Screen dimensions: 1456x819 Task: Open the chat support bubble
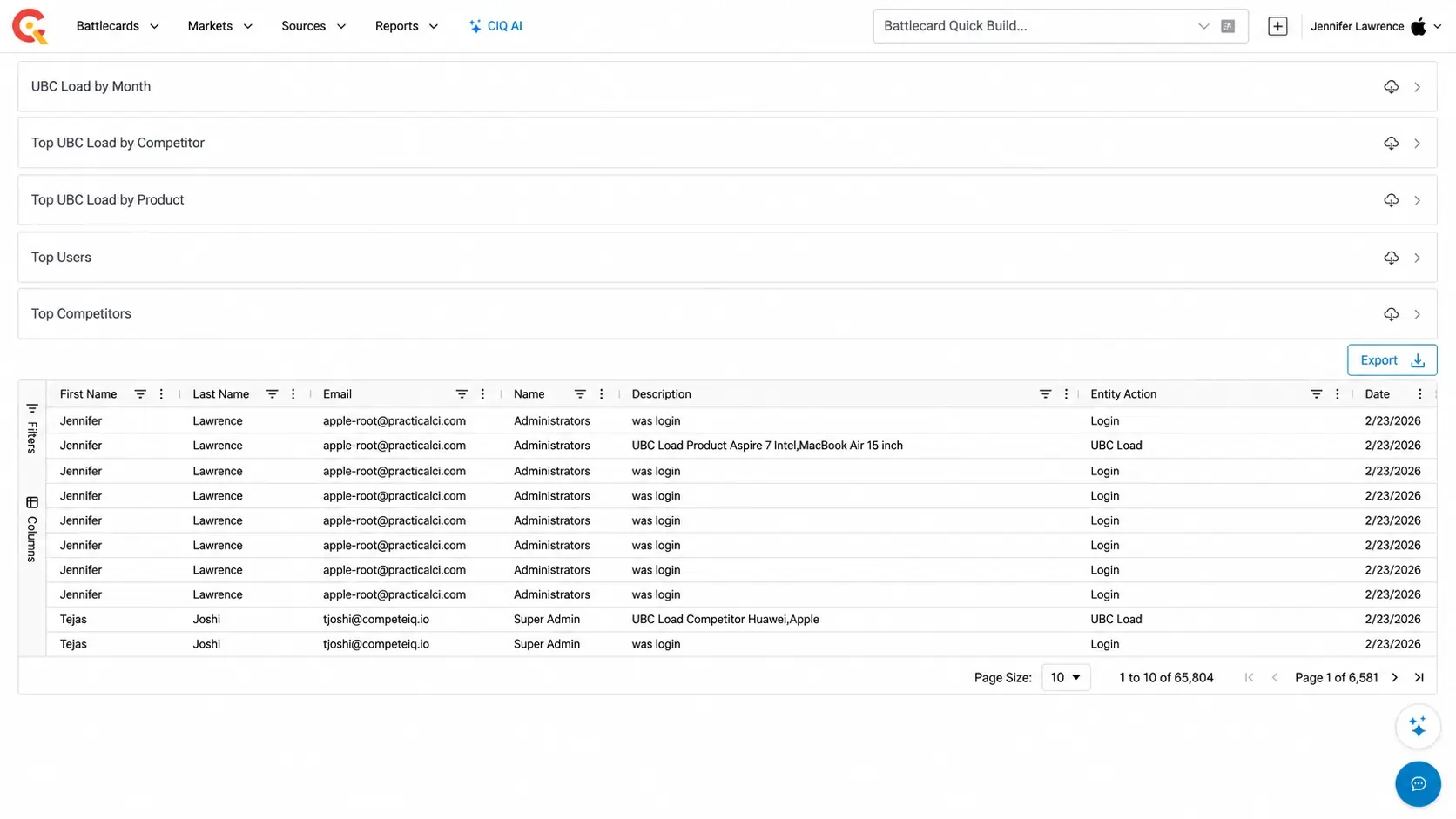(1418, 784)
